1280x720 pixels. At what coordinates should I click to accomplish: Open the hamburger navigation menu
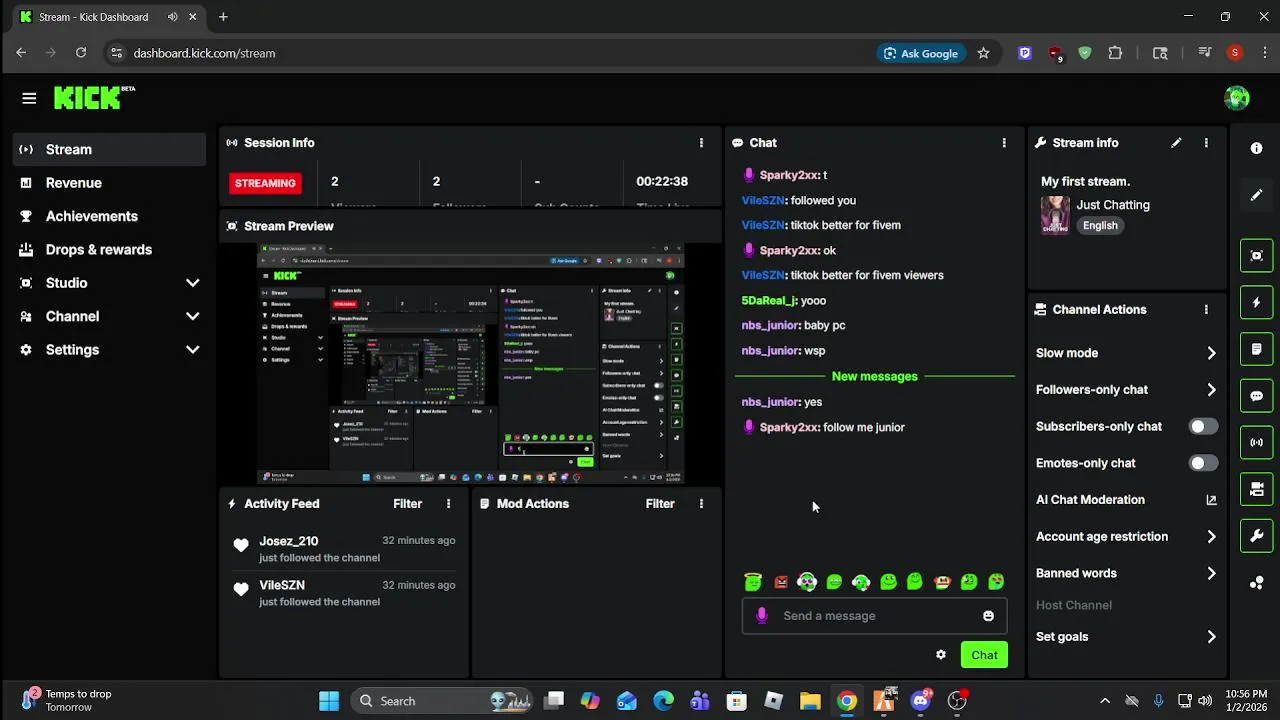(x=29, y=98)
